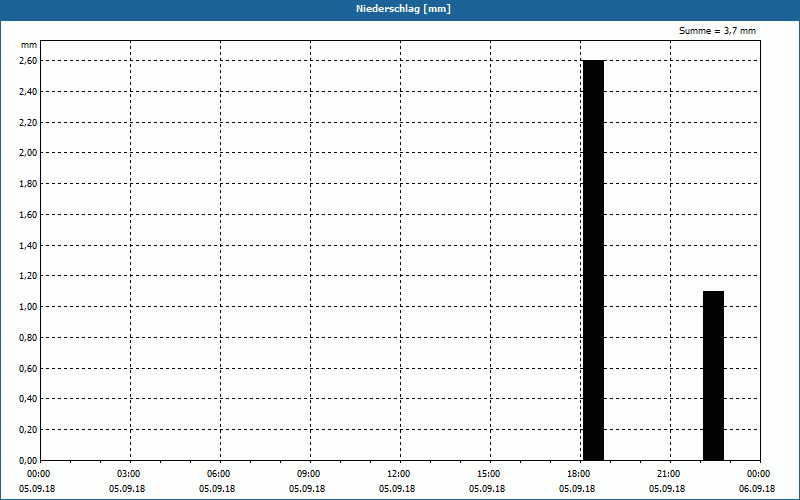Click the 1,00 y-axis label

pos(28,307)
